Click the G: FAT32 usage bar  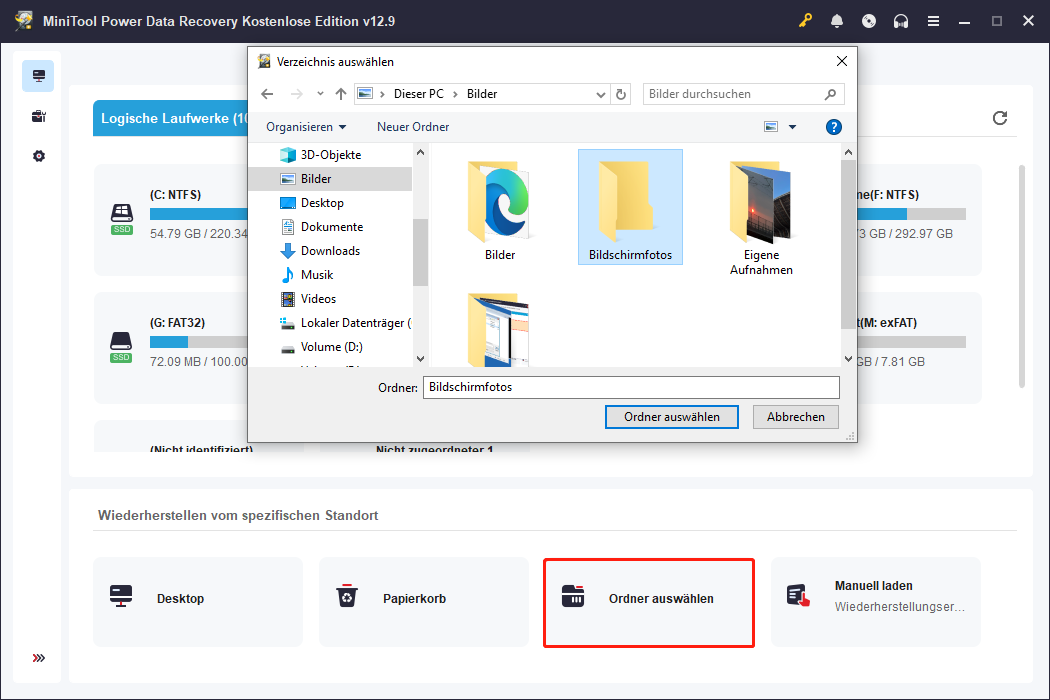tap(198, 342)
